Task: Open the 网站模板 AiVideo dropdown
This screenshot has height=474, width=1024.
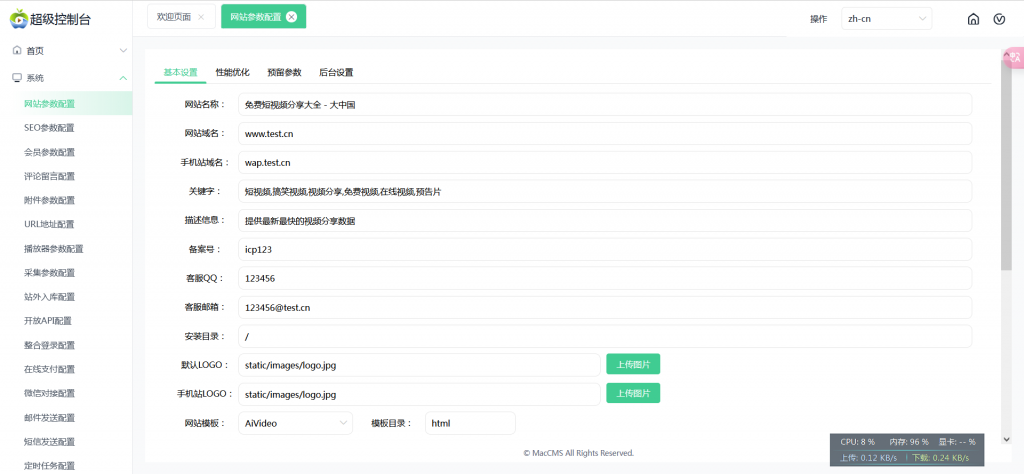Action: [x=295, y=423]
